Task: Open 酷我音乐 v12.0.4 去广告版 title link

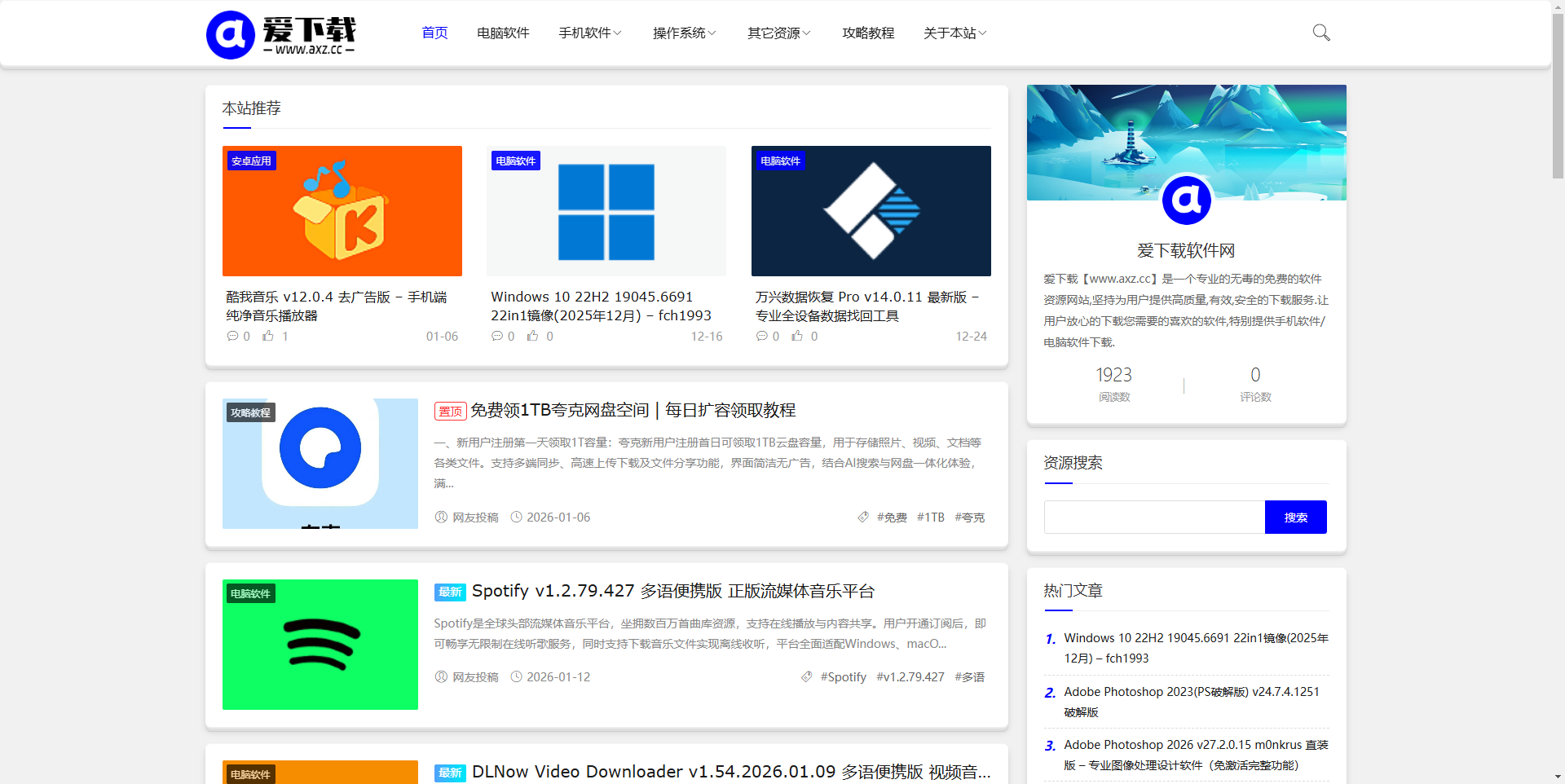Action: 337,306
